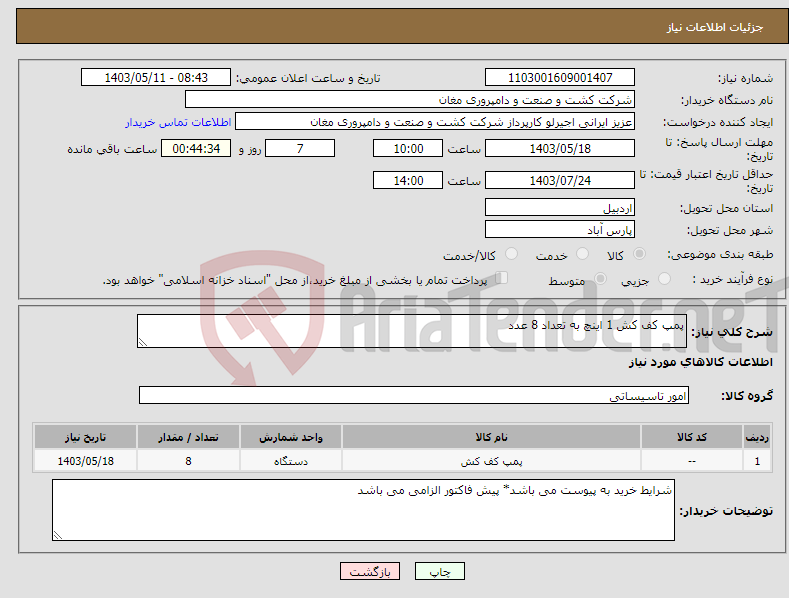Click the row number cell 1
789x598 pixels.
(757, 461)
